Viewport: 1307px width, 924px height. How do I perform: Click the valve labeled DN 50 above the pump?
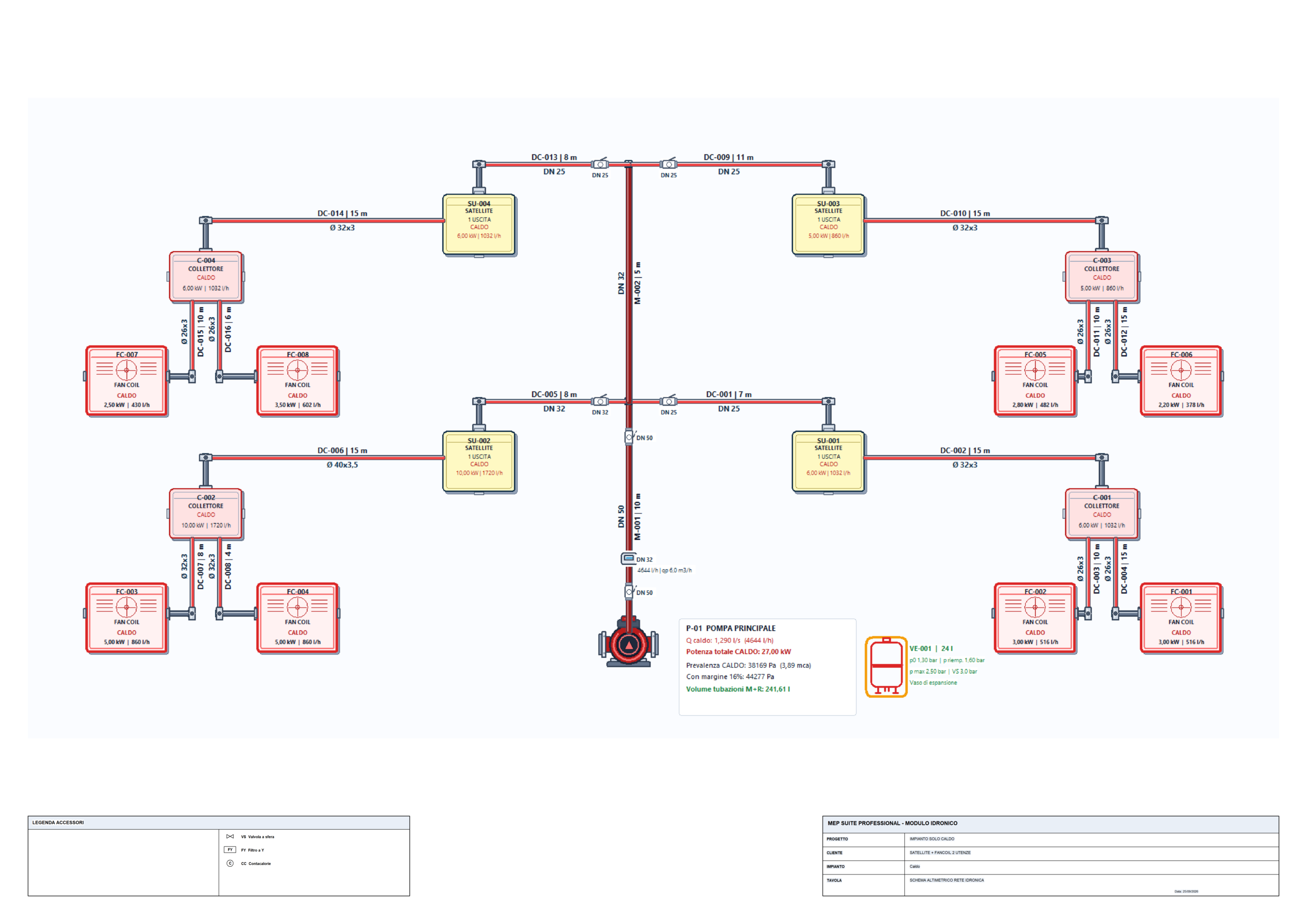tap(629, 592)
